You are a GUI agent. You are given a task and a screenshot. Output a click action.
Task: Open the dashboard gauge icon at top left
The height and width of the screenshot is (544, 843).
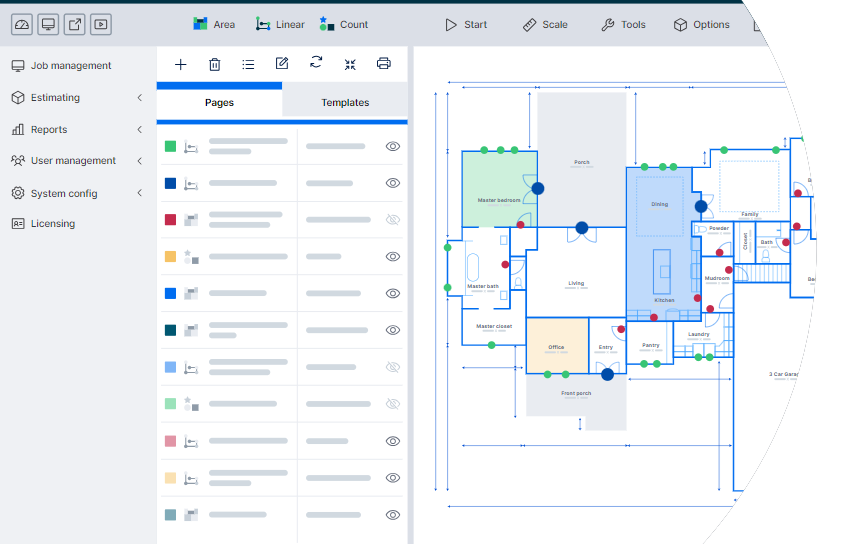coord(20,24)
